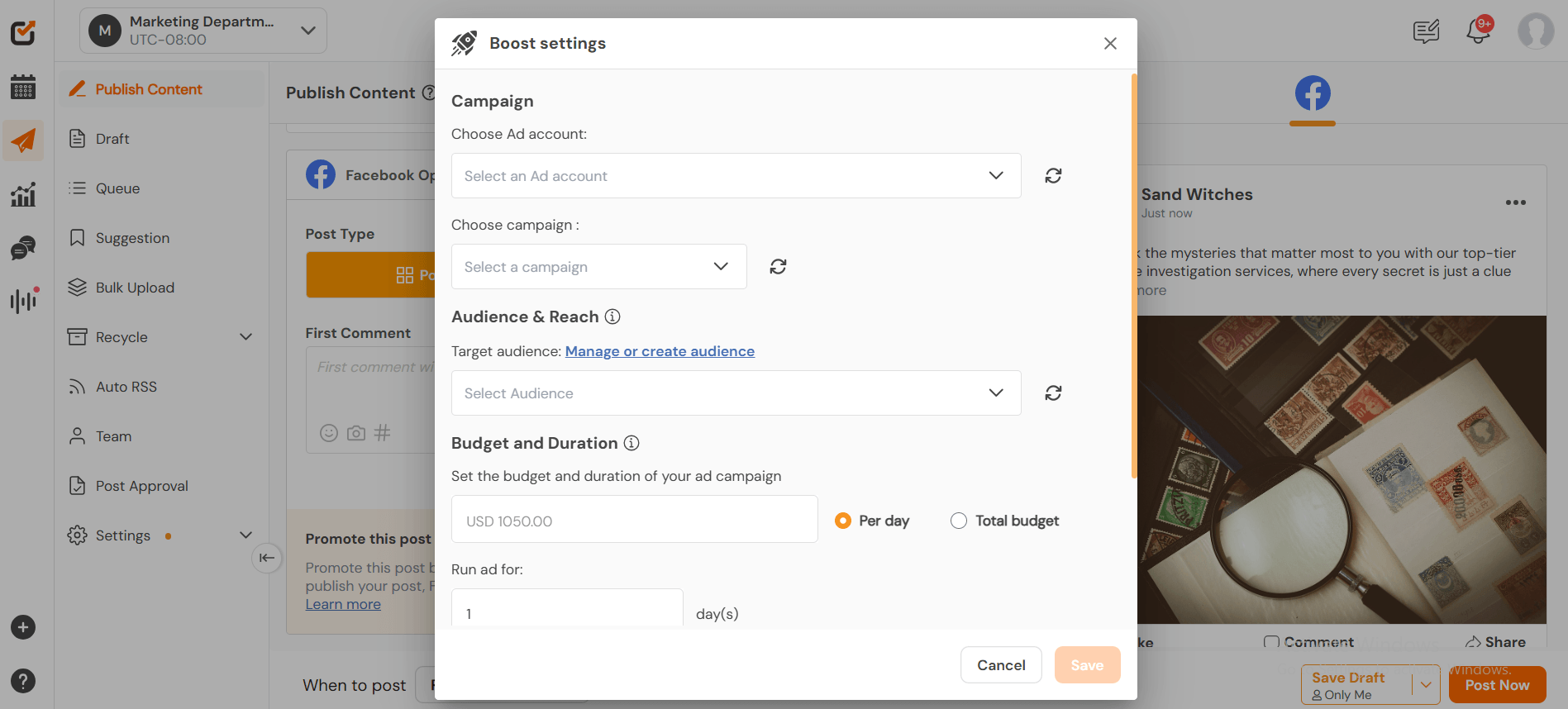Image resolution: width=1568 pixels, height=709 pixels.
Task: Click the Post Now button
Action: pyautogui.click(x=1497, y=684)
